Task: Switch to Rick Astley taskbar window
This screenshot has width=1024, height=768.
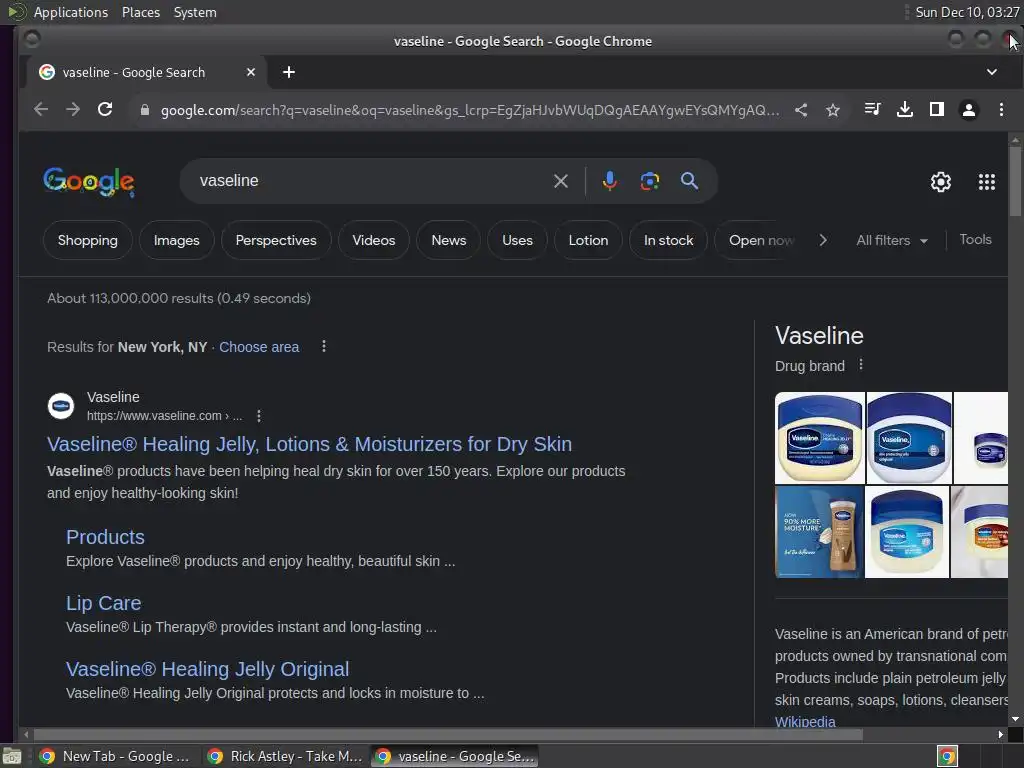Action: coord(285,756)
